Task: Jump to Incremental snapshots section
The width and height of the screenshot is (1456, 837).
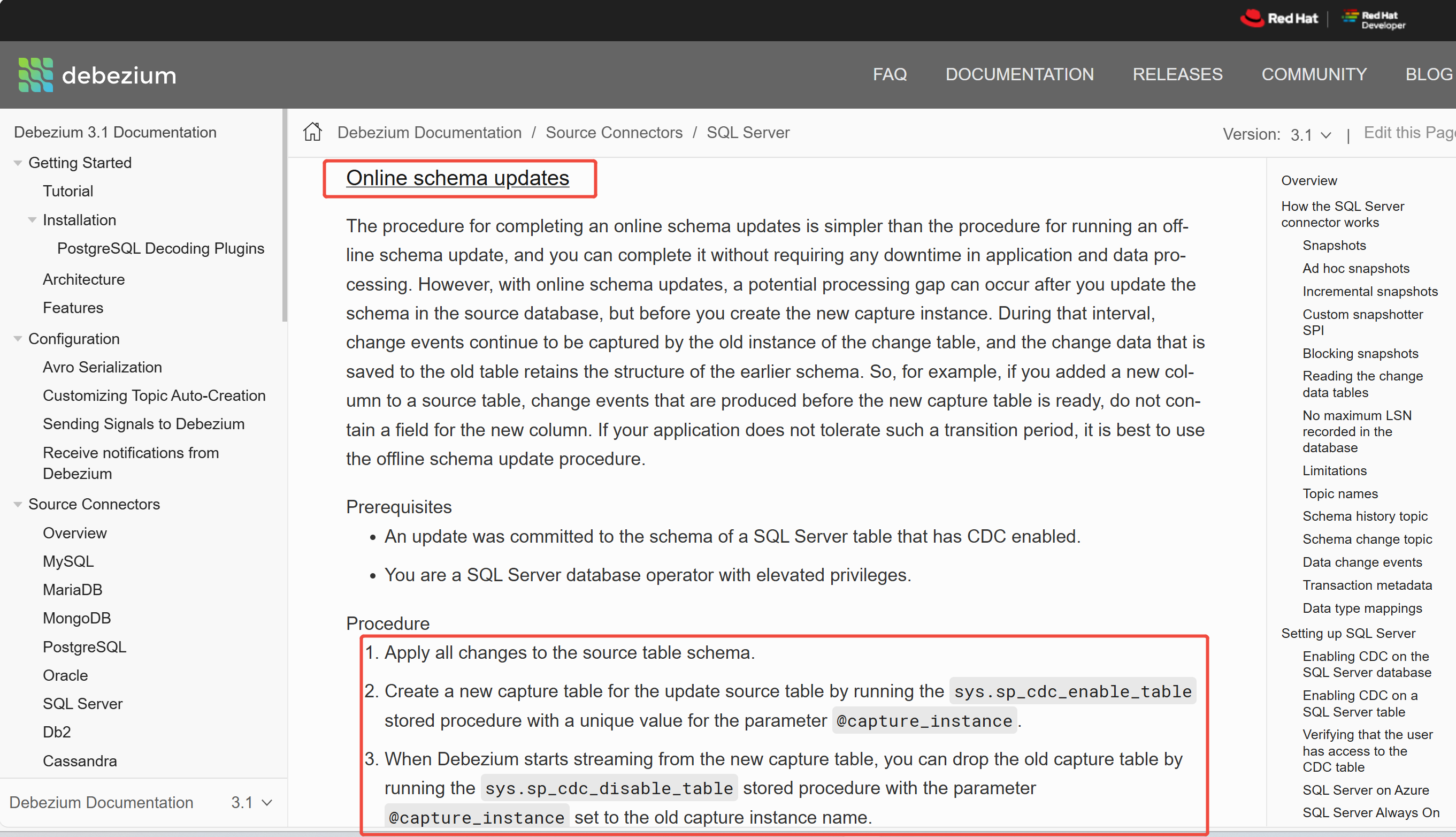Action: (1370, 292)
